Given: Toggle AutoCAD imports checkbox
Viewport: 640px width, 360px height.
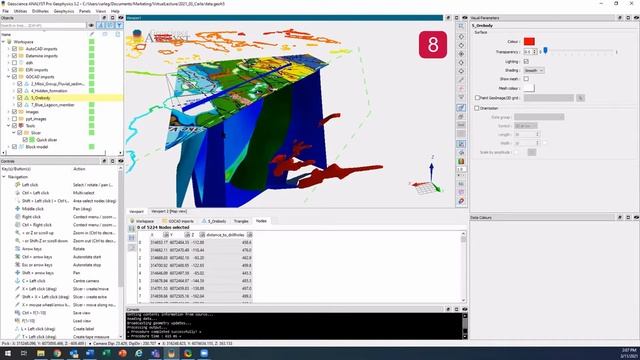Looking at the screenshot, I should click(x=14, y=49).
